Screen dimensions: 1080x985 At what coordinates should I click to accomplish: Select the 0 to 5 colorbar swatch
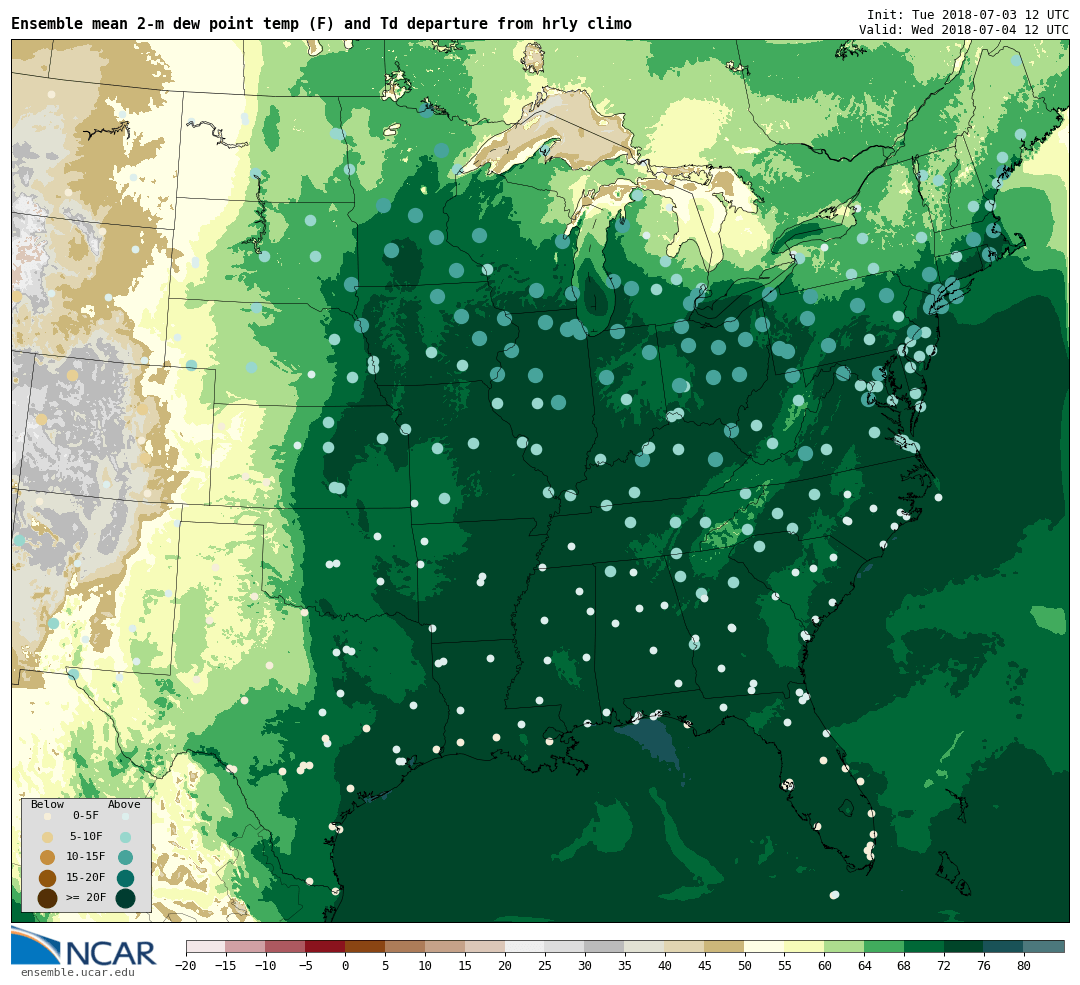[x=365, y=946]
